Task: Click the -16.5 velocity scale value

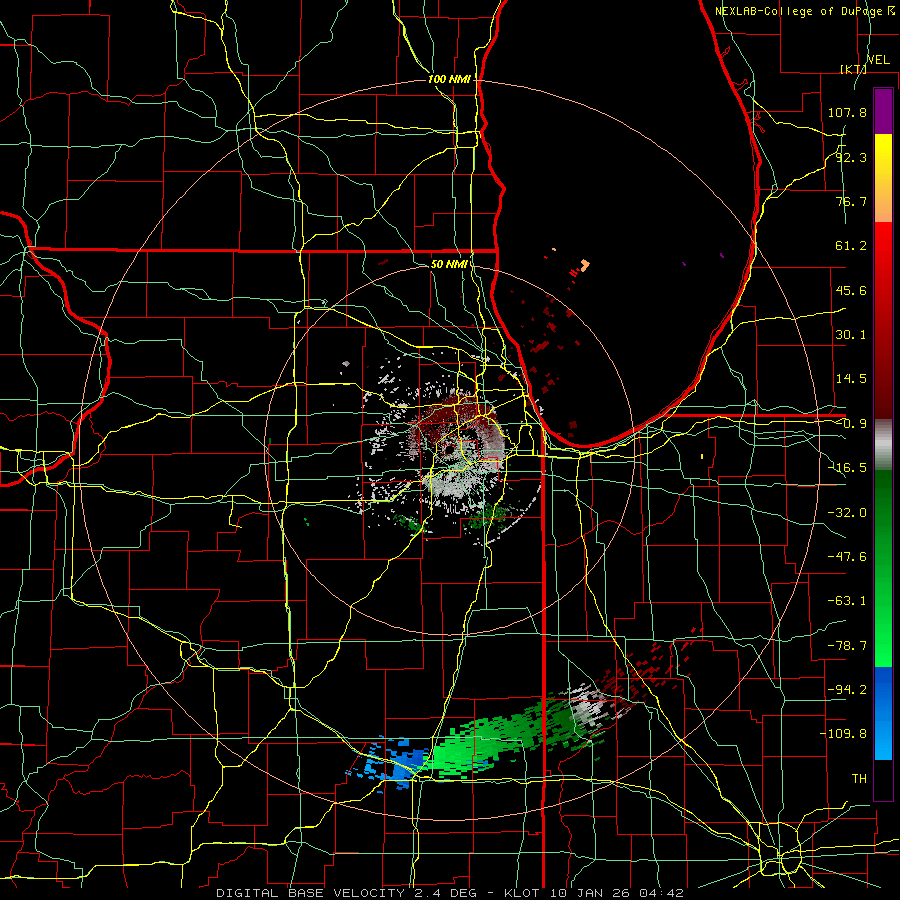Action: coord(847,468)
